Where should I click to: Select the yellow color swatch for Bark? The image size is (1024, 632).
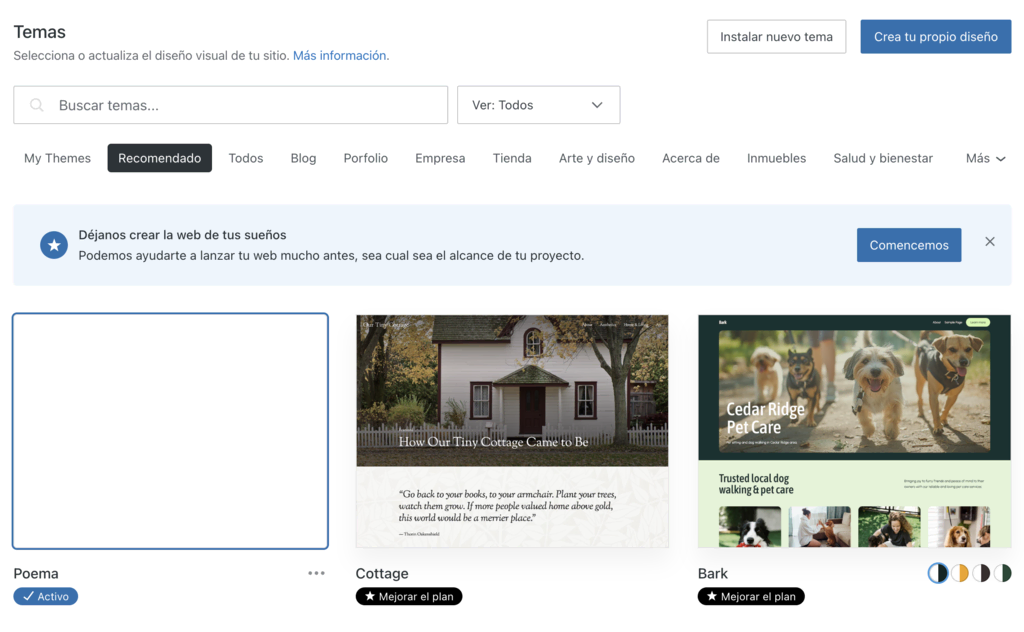[959, 573]
